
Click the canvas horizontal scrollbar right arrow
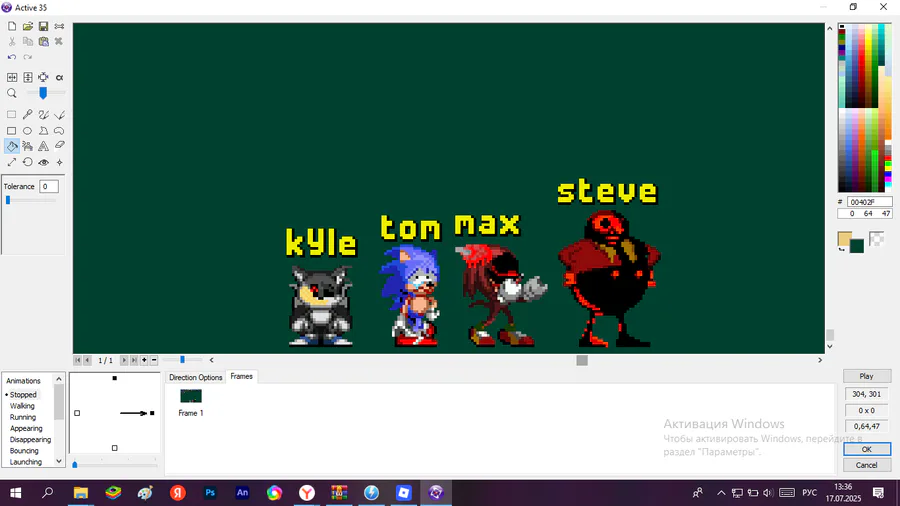pyautogui.click(x=820, y=360)
